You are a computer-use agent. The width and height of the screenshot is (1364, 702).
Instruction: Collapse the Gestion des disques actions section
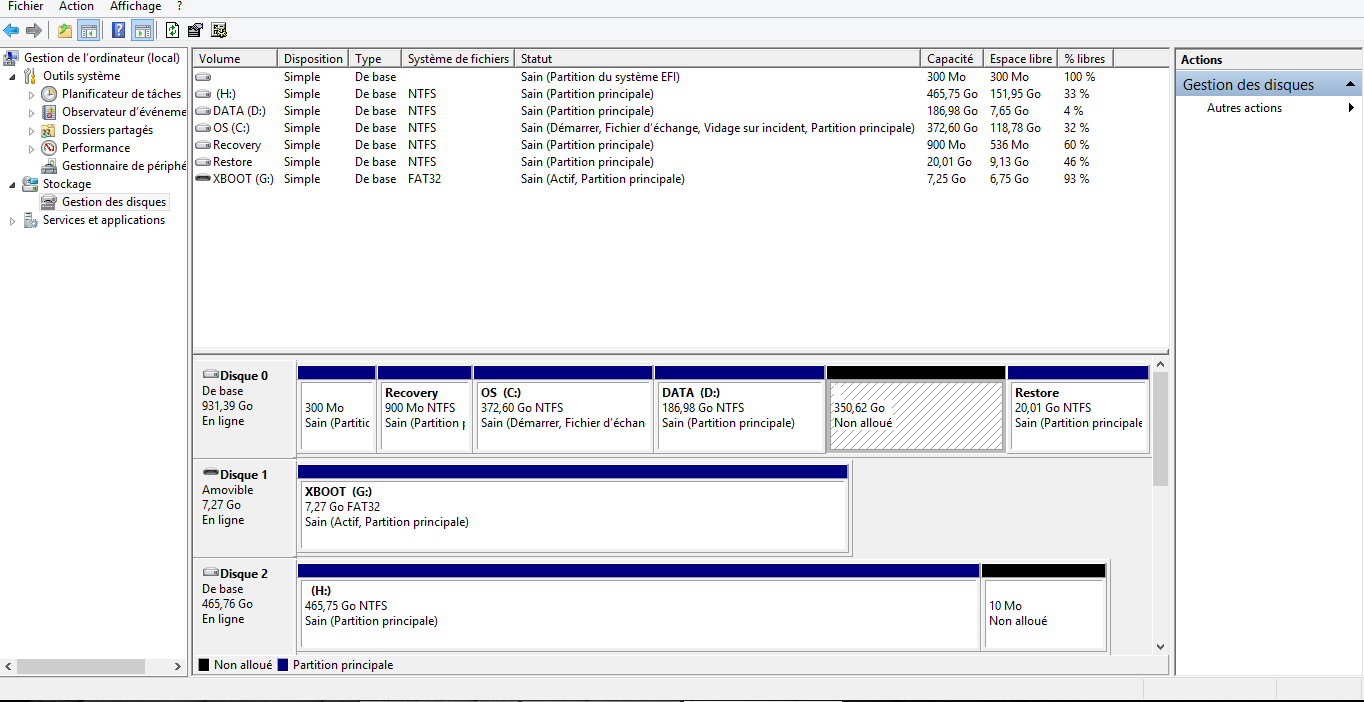1350,85
